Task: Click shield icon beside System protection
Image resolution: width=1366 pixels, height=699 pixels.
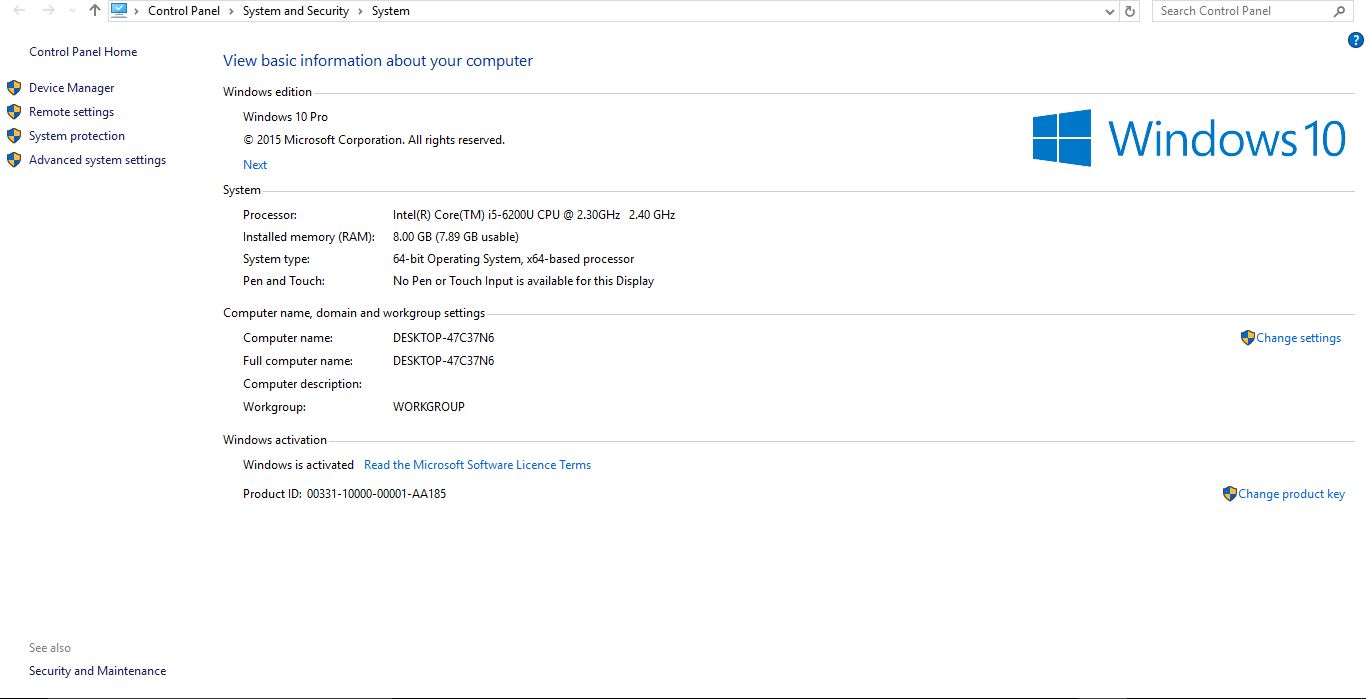Action: coord(14,136)
